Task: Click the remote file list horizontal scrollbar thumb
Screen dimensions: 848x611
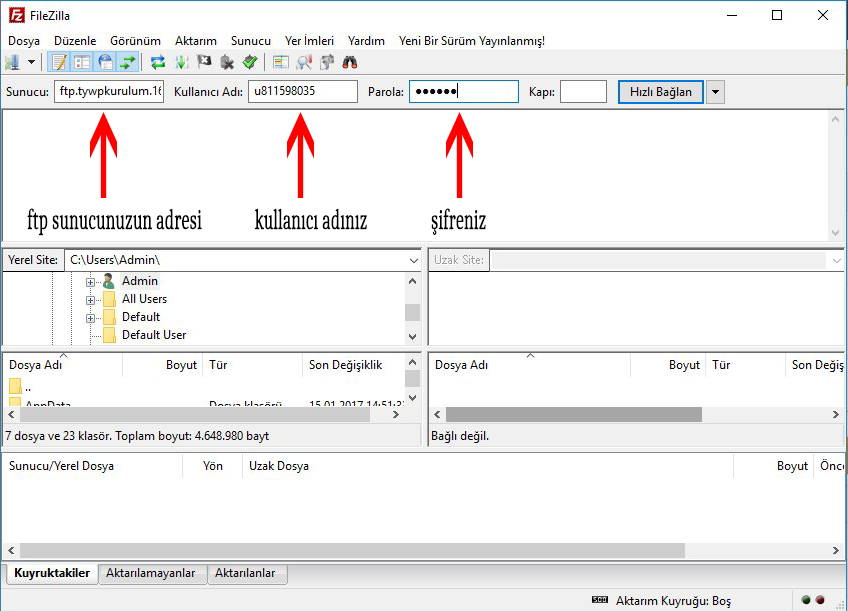Action: pos(574,415)
